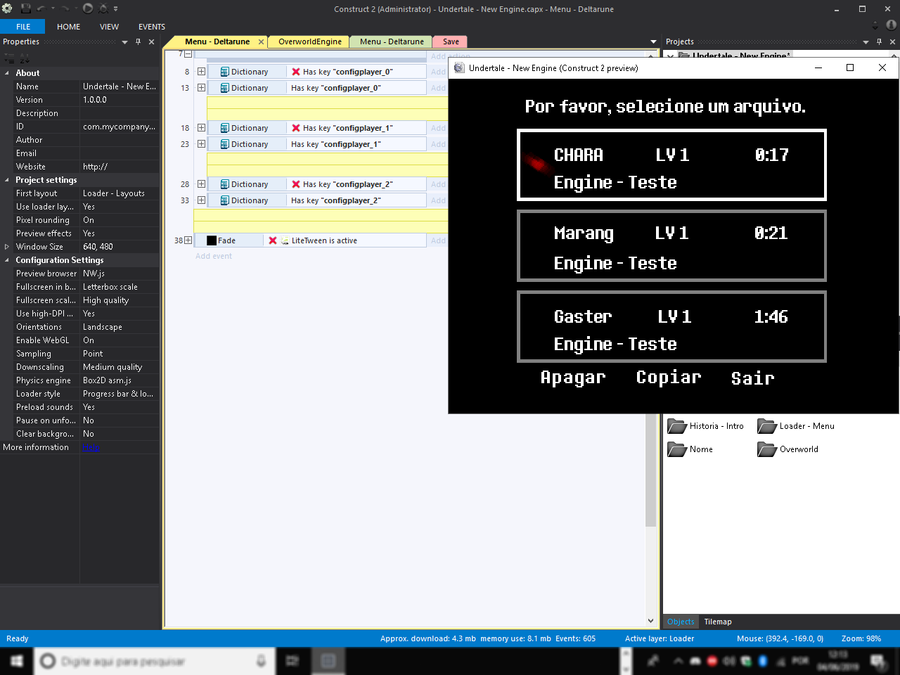This screenshot has height=675, width=900.
Task: Undo last action with the quick-access arrow
Action: click(41, 9)
